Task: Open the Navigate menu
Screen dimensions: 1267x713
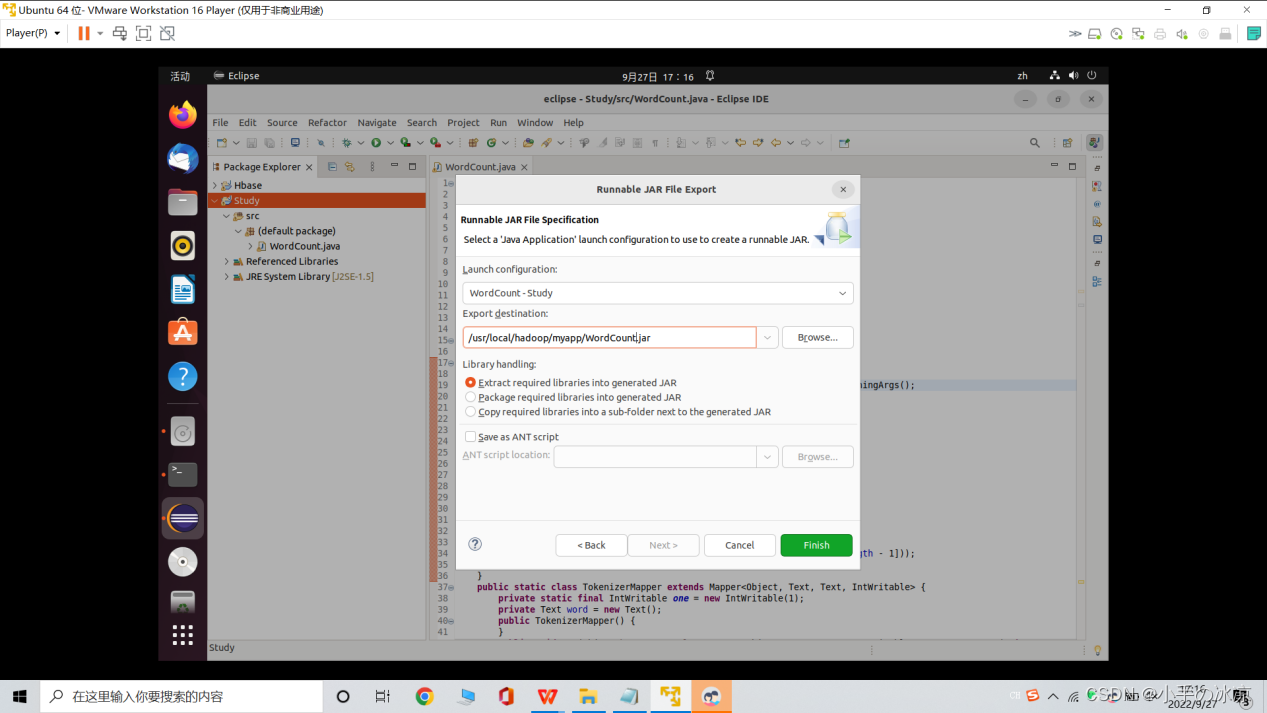Action: click(x=377, y=122)
